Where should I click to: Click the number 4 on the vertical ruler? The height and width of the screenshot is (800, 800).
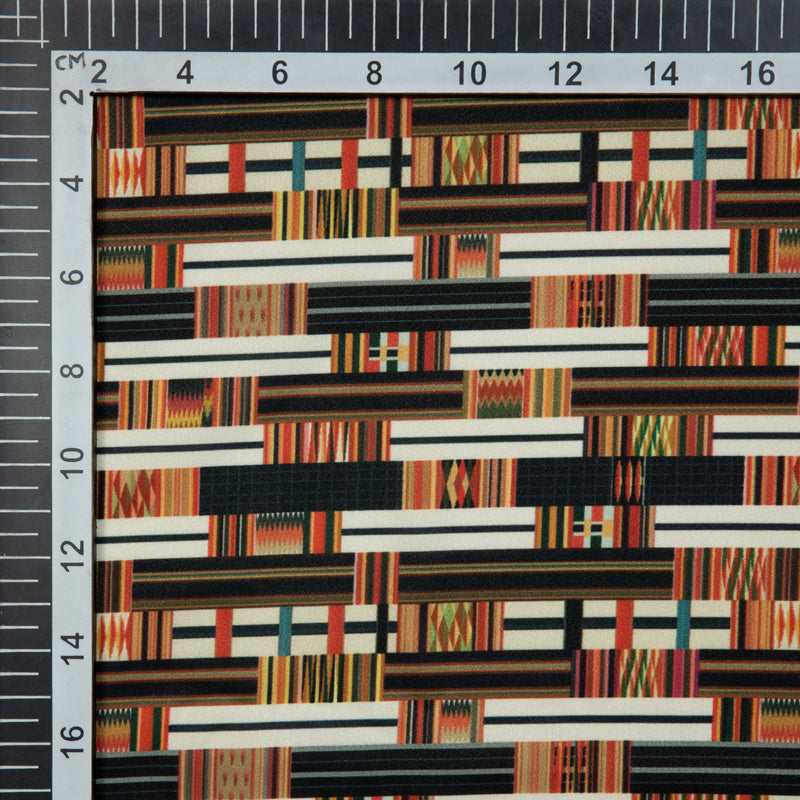pos(72,183)
